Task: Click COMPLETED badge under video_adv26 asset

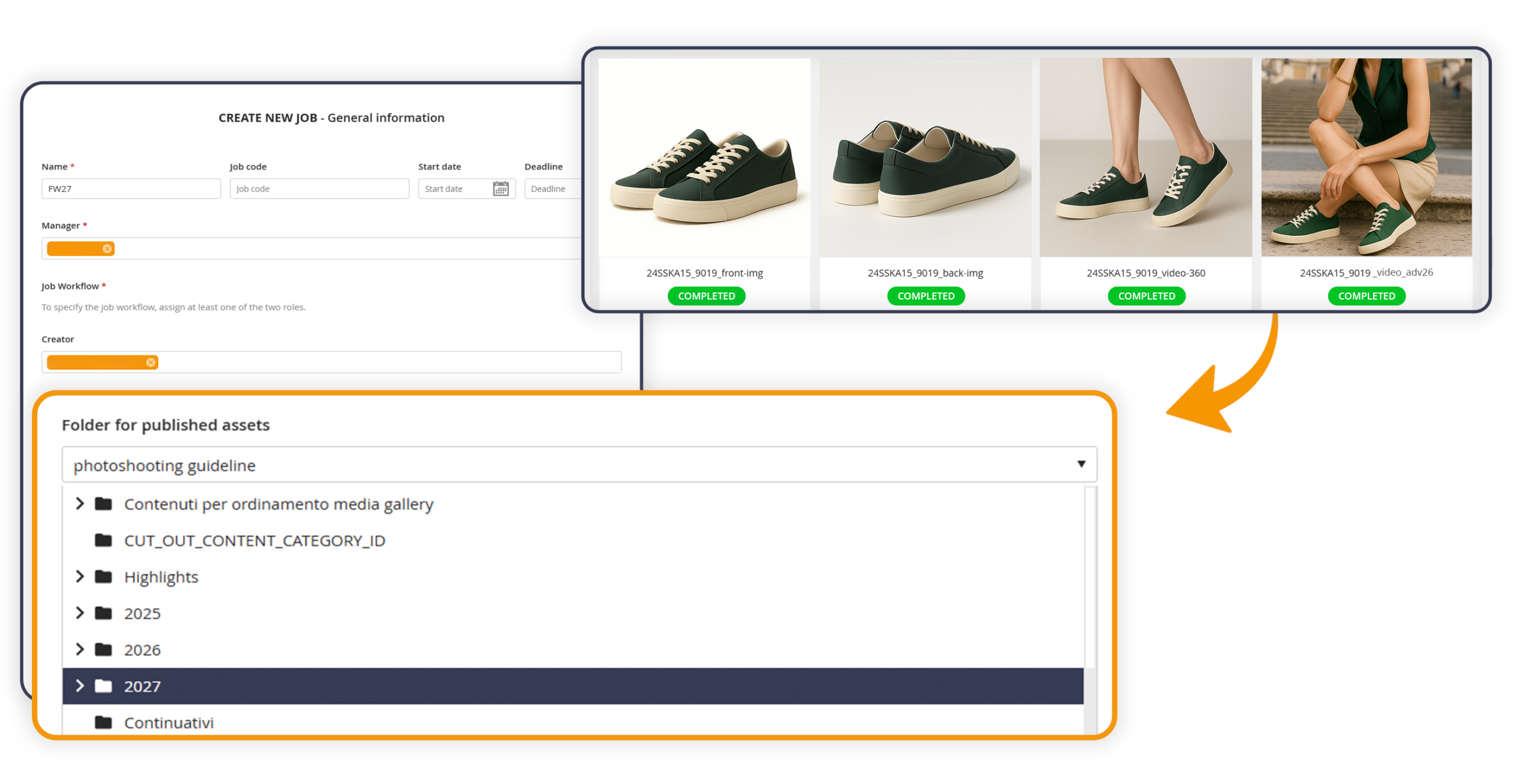Action: pos(1365,295)
